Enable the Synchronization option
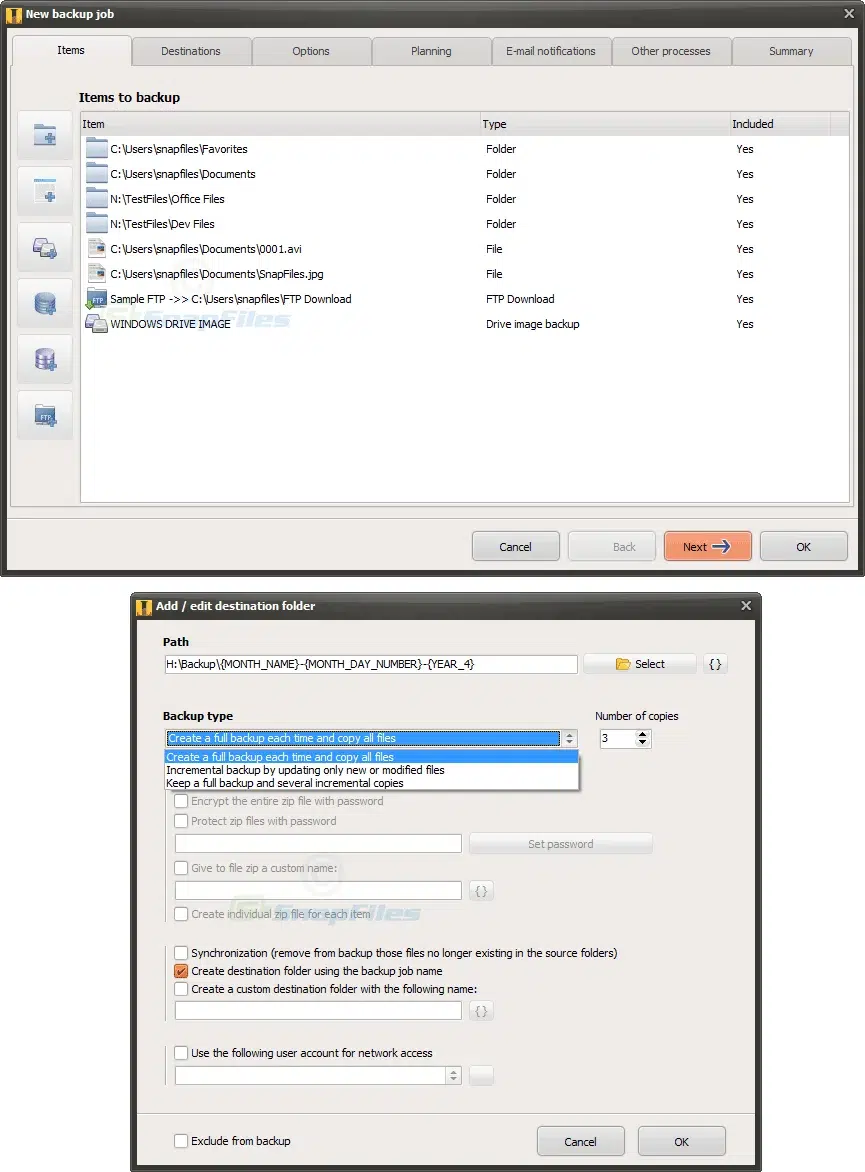 [181, 953]
